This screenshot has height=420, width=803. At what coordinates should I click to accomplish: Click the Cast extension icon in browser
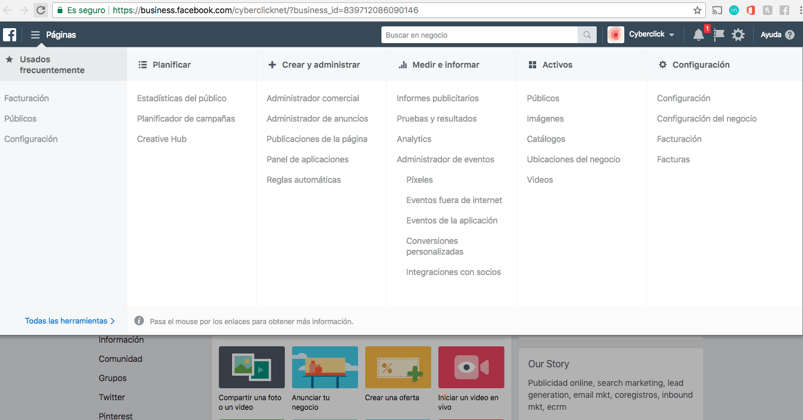(x=717, y=10)
